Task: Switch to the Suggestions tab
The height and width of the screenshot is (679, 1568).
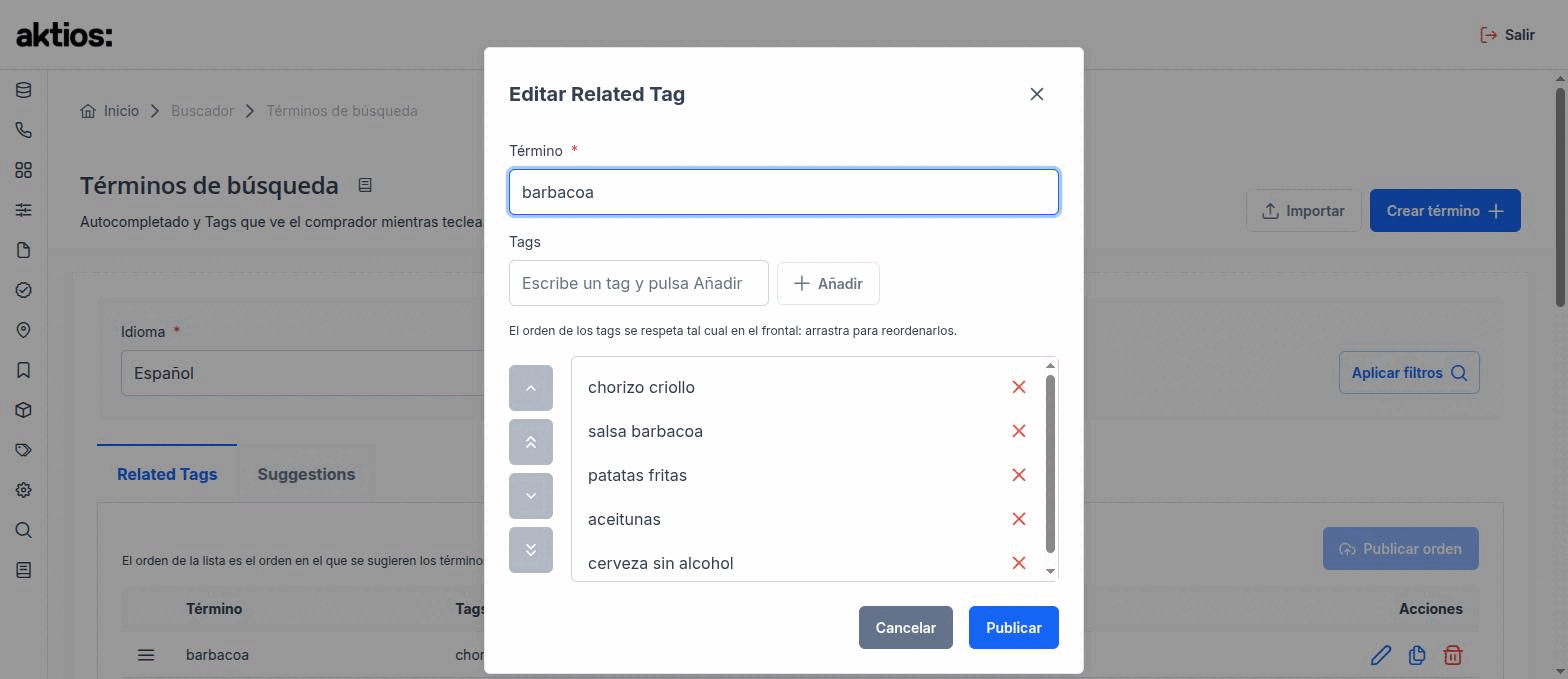Action: pos(306,474)
